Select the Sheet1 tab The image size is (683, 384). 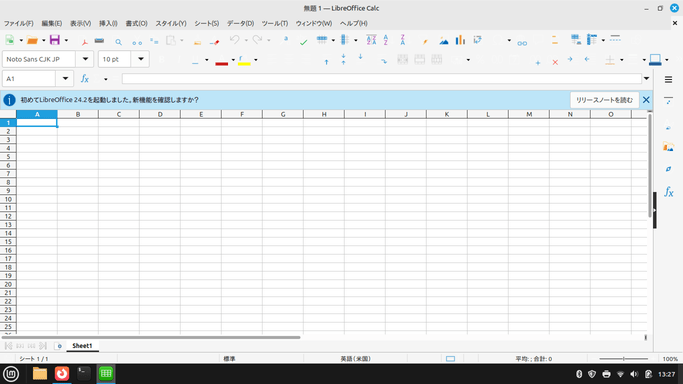(82, 346)
